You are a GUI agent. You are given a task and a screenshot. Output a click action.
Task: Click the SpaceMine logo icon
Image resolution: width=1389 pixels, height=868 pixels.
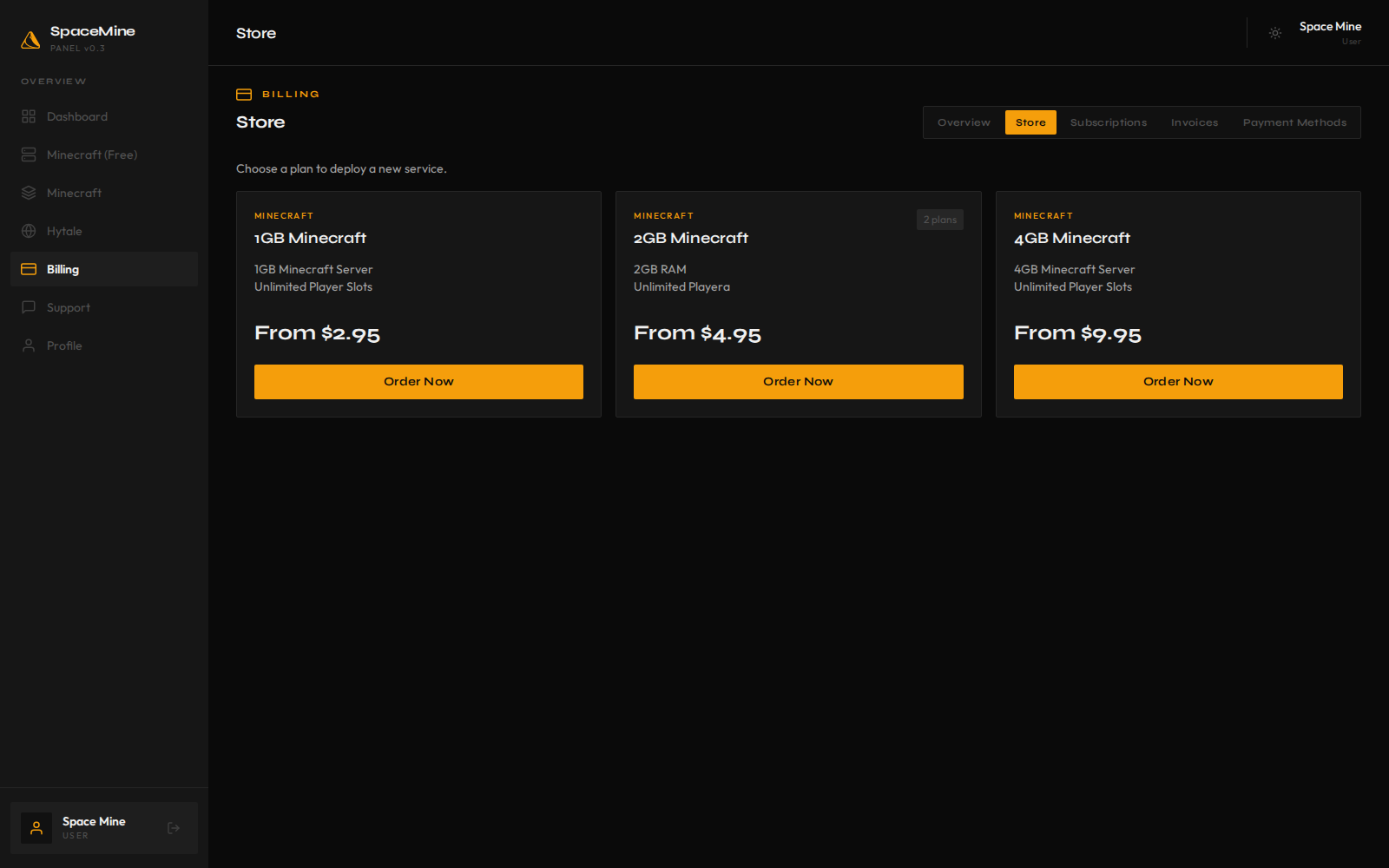pos(30,39)
